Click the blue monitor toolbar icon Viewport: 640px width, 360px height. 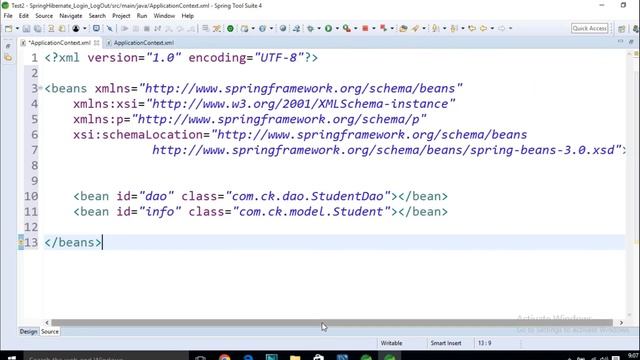[96, 28]
